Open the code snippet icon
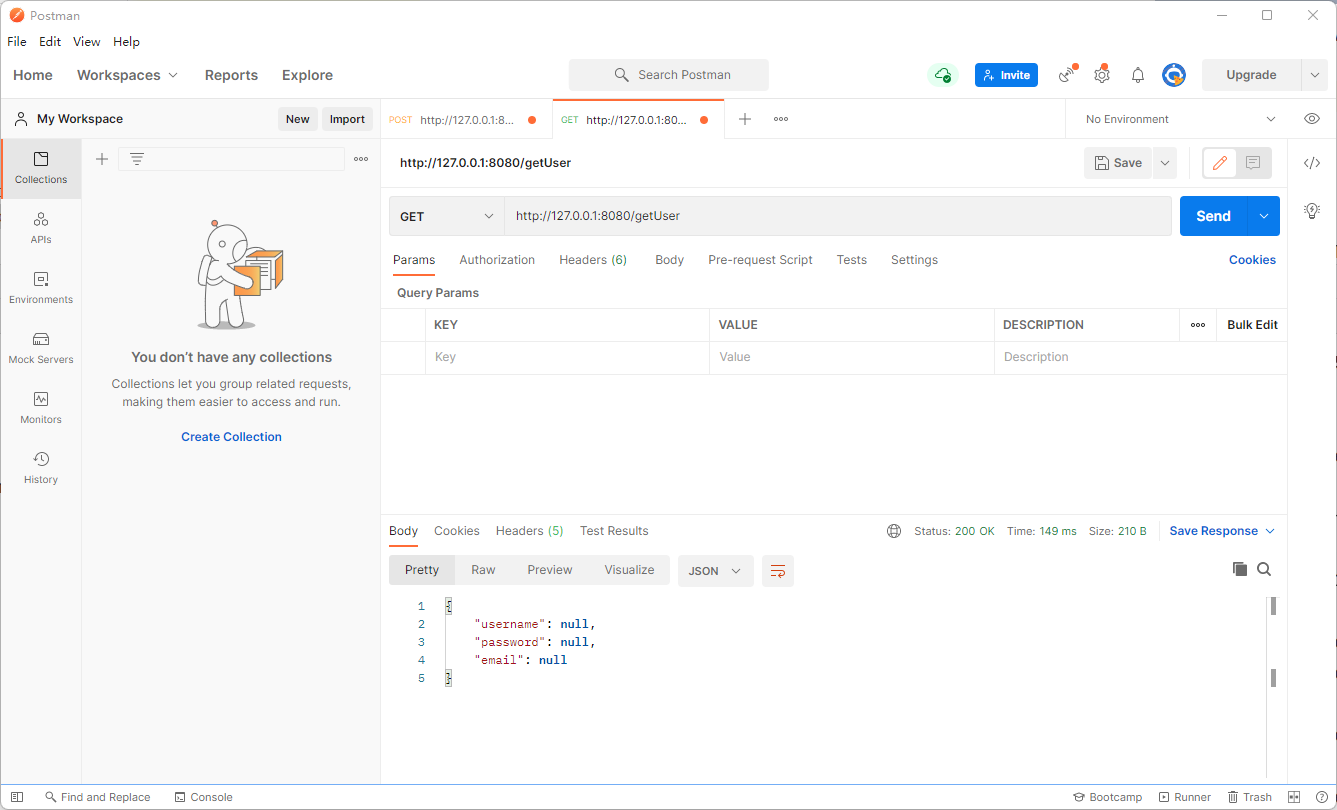Screen dimensions: 1337x810 click(x=1312, y=163)
